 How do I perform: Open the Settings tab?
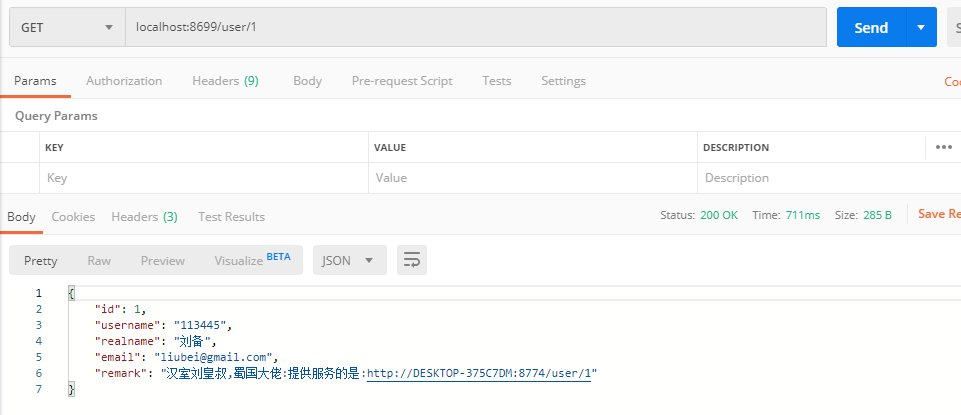pyautogui.click(x=563, y=81)
